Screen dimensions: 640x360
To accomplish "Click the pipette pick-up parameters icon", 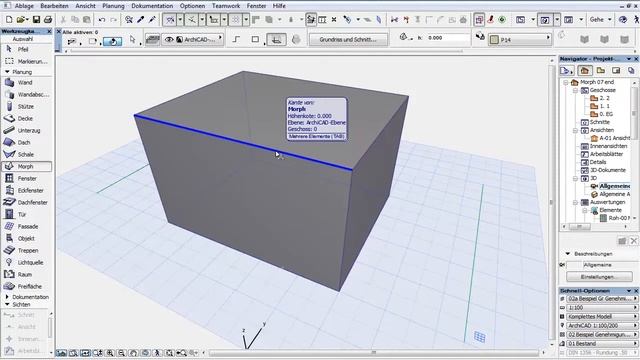I will point(141,19).
